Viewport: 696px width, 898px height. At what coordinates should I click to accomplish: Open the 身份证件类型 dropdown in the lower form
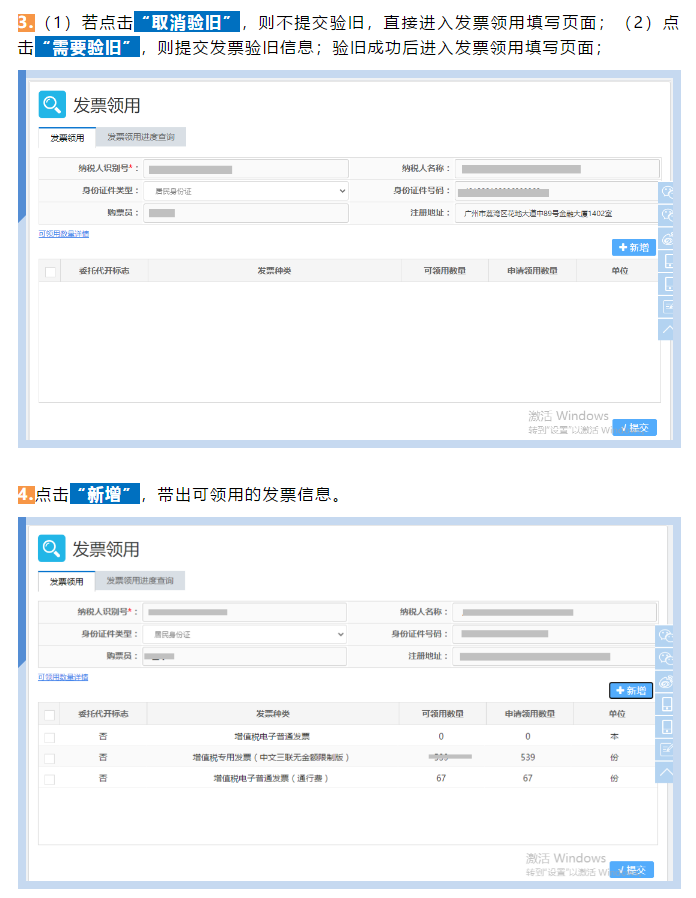[x=244, y=634]
